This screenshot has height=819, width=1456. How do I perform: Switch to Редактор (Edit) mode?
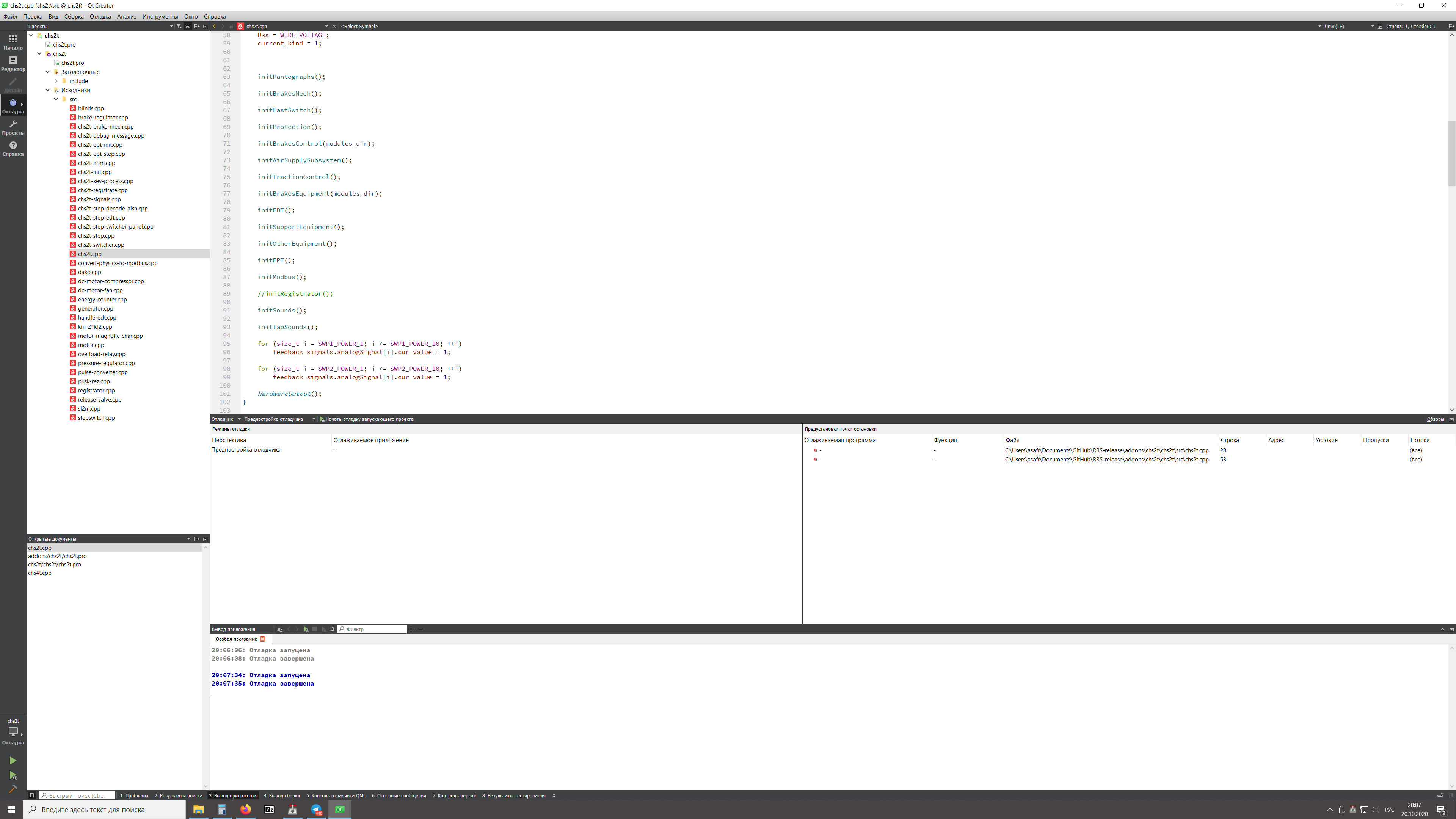(x=13, y=63)
